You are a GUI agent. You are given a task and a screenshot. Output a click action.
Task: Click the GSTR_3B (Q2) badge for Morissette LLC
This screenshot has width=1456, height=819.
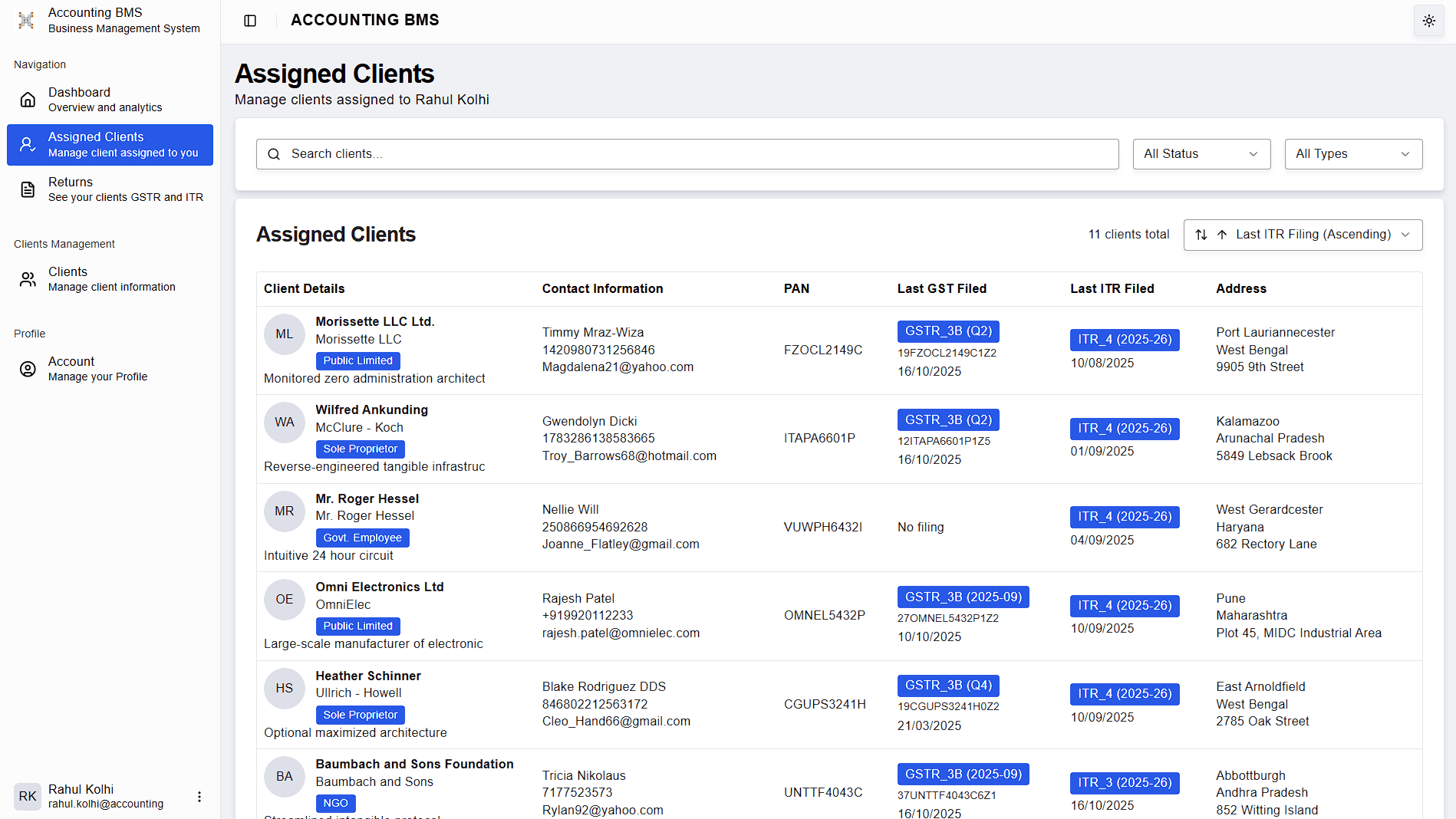[948, 331]
